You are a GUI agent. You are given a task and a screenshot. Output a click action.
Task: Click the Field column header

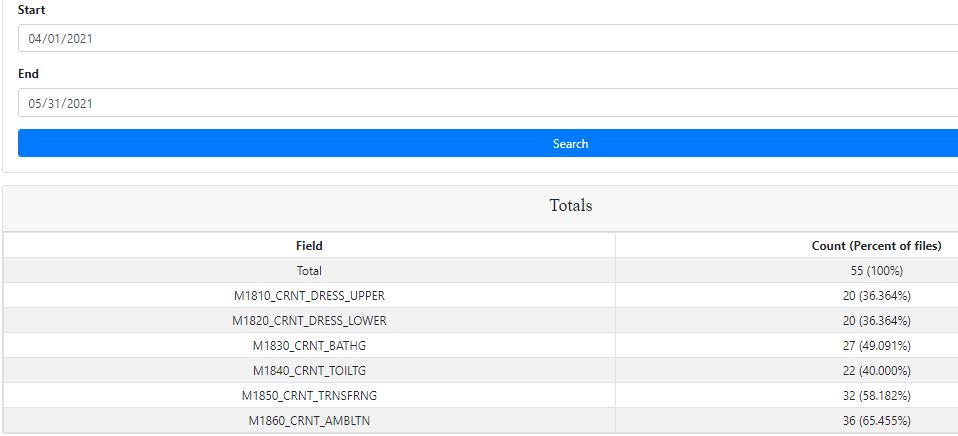tap(309, 246)
